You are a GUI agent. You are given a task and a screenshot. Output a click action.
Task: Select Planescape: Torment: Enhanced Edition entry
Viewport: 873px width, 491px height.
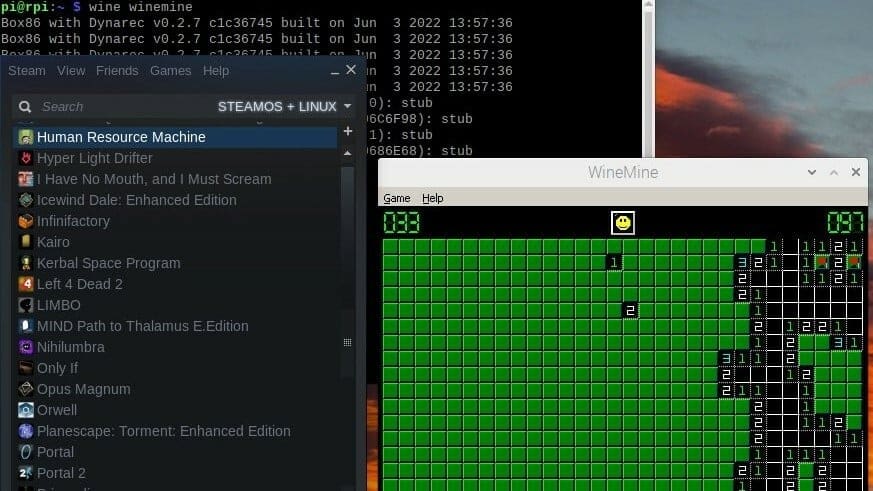pos(163,431)
